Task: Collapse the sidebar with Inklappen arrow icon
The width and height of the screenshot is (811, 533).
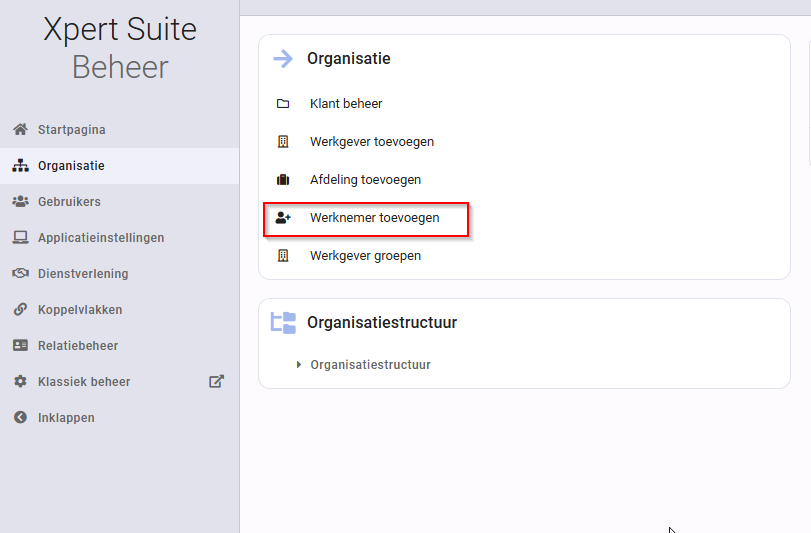Action: pos(20,417)
